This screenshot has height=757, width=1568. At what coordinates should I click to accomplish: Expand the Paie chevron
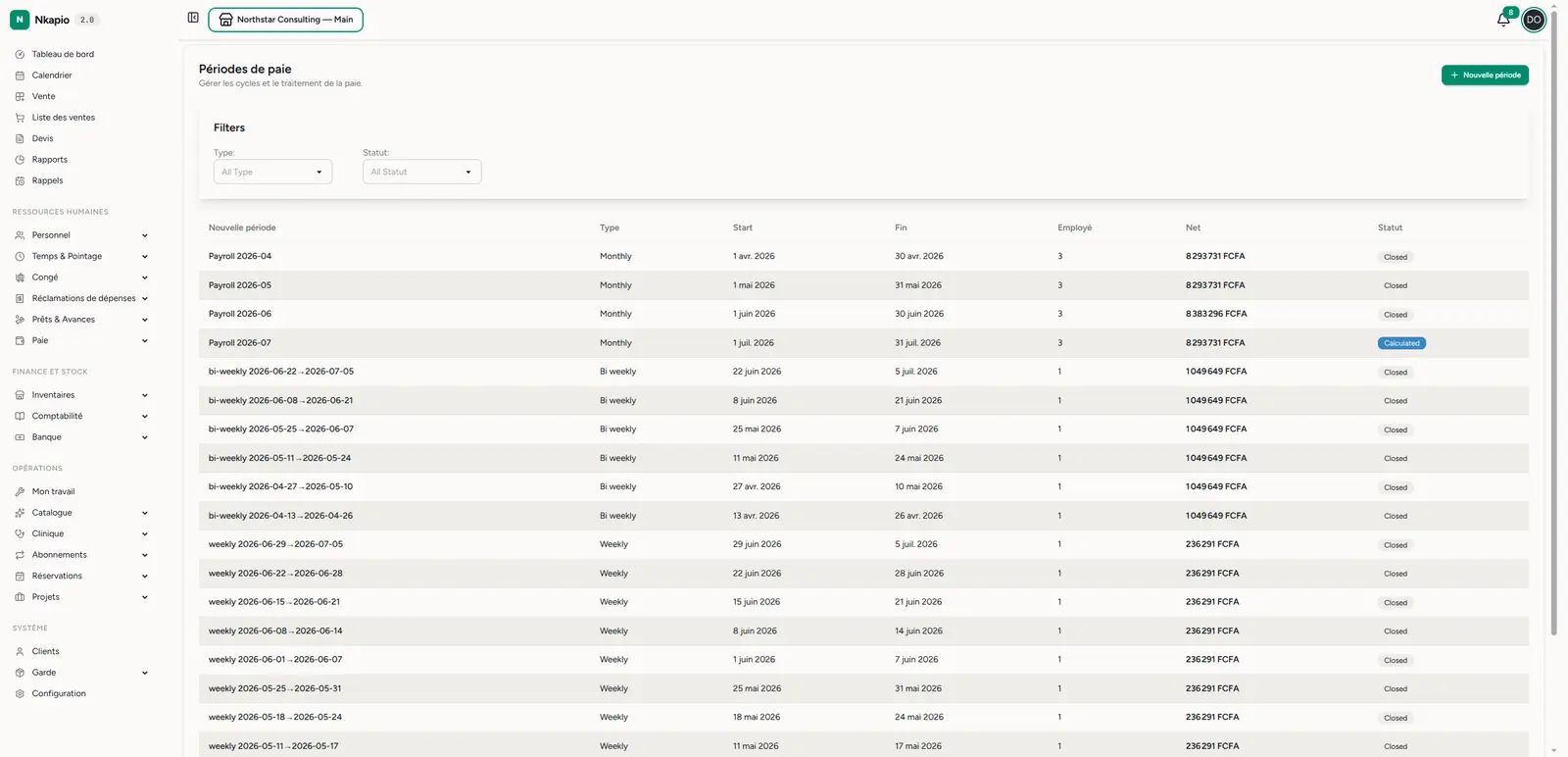coord(145,340)
